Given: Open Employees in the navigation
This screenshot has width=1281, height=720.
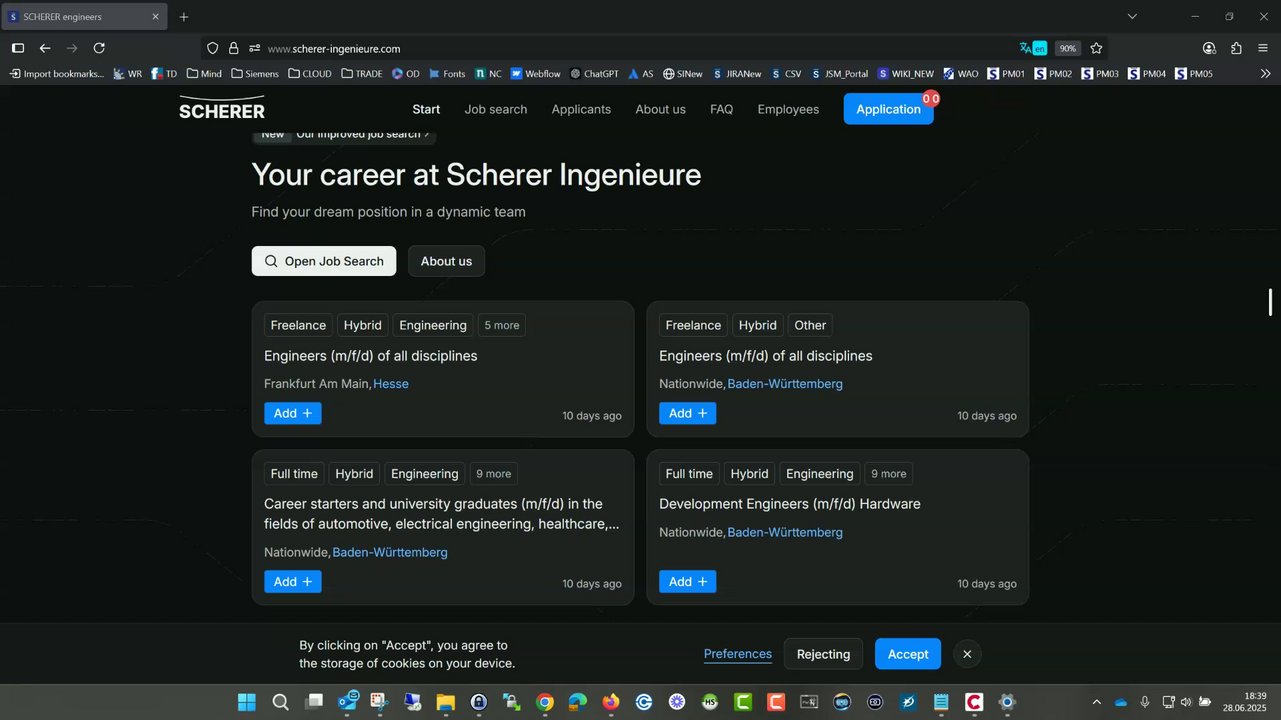Looking at the screenshot, I should click(x=788, y=109).
